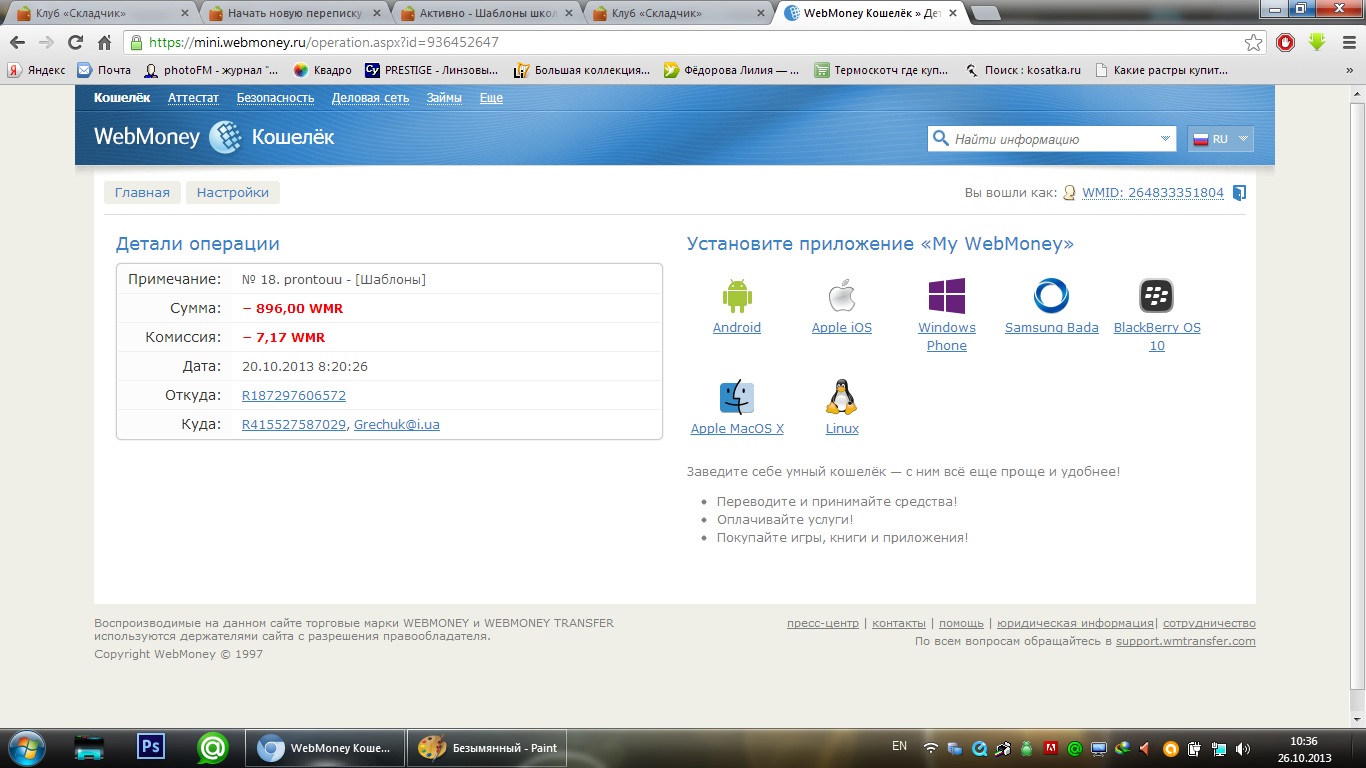The width and height of the screenshot is (1366, 768).
Task: Click the sum value − 896,00 WMR
Action: pos(292,309)
